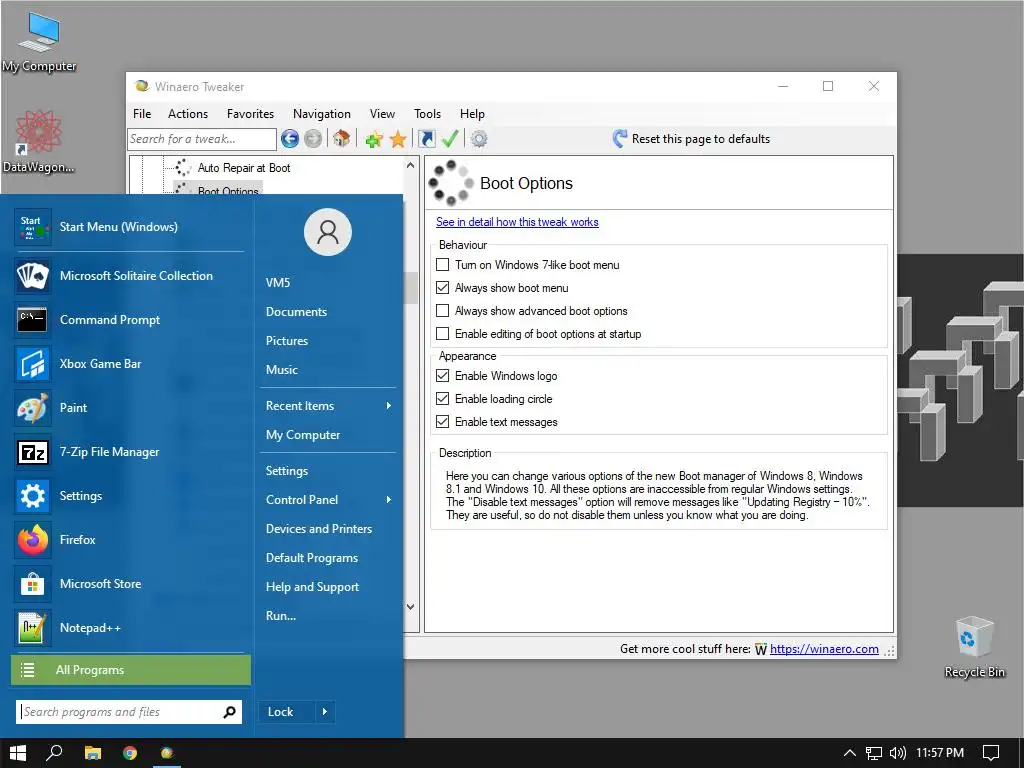Check Always show advanced boot options
Image resolution: width=1024 pixels, height=768 pixels.
click(x=443, y=311)
